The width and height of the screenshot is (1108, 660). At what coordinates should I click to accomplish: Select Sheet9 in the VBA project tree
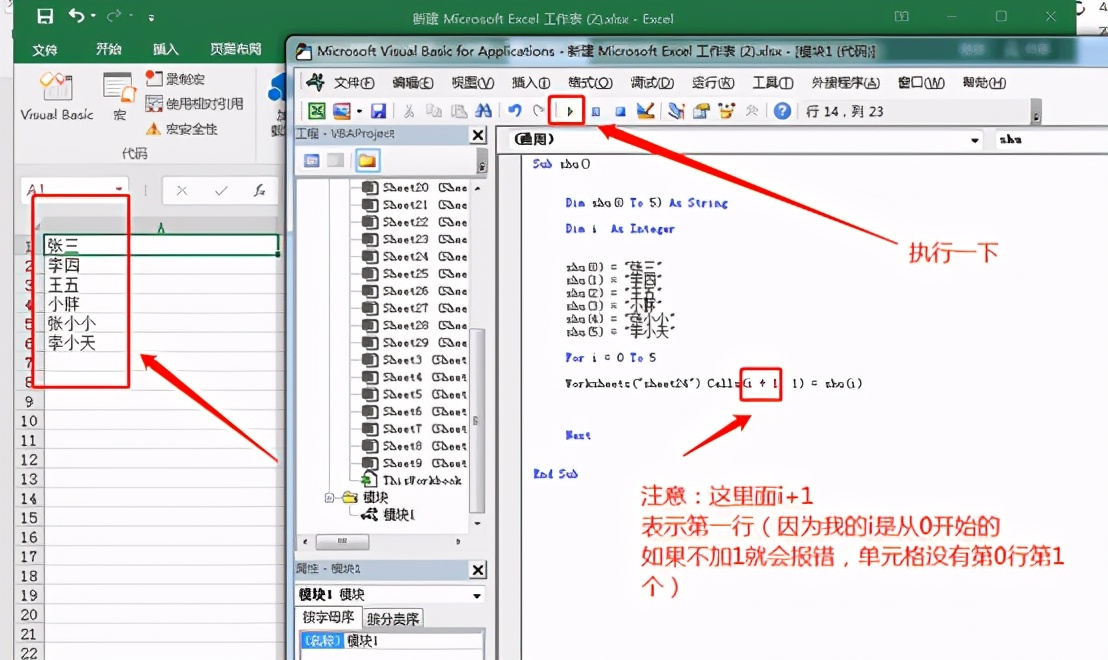tap(414, 464)
